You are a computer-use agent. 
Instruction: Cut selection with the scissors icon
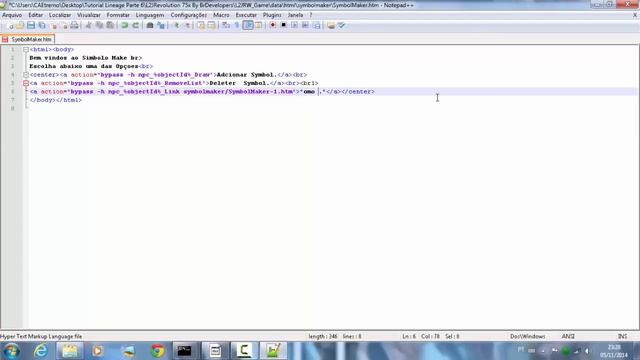coord(88,25)
